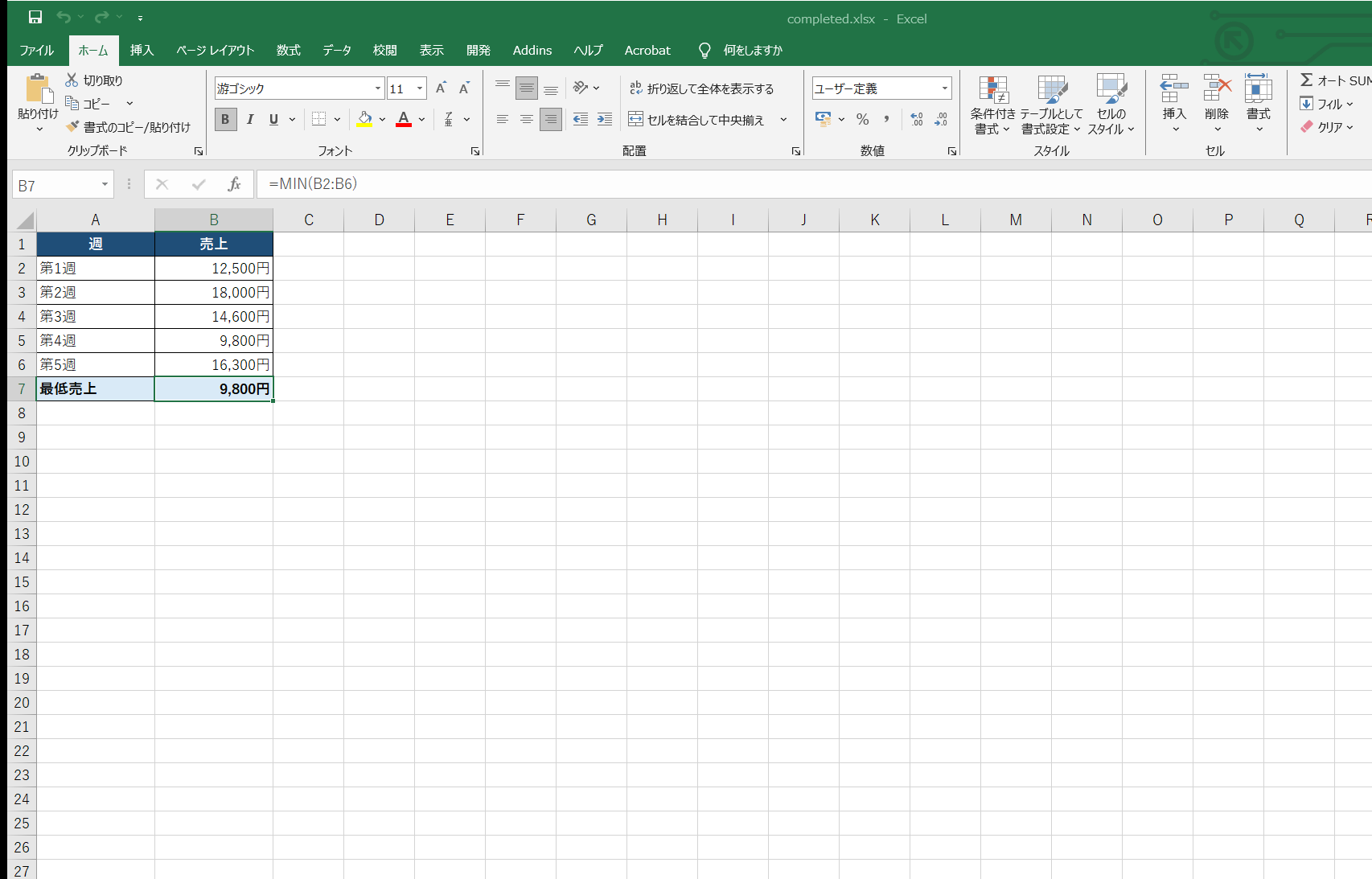Viewport: 1372px width, 879px height.
Task: Toggle top vertical alignment
Action: click(x=503, y=87)
